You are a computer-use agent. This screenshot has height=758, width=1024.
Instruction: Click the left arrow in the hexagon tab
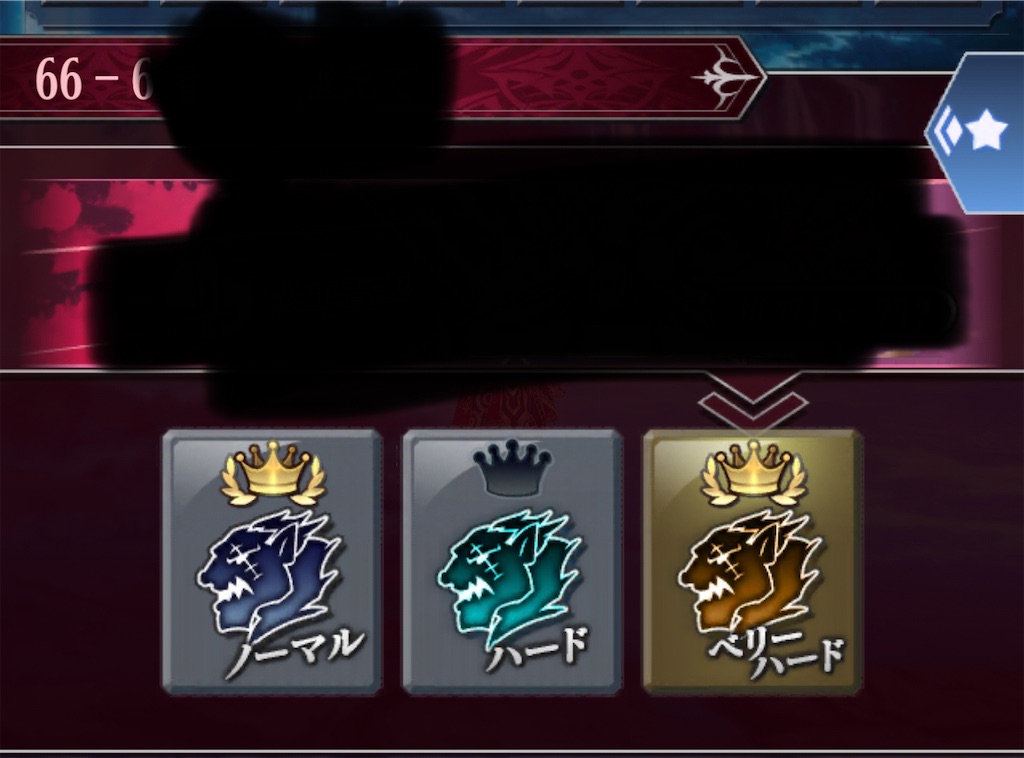coord(947,131)
